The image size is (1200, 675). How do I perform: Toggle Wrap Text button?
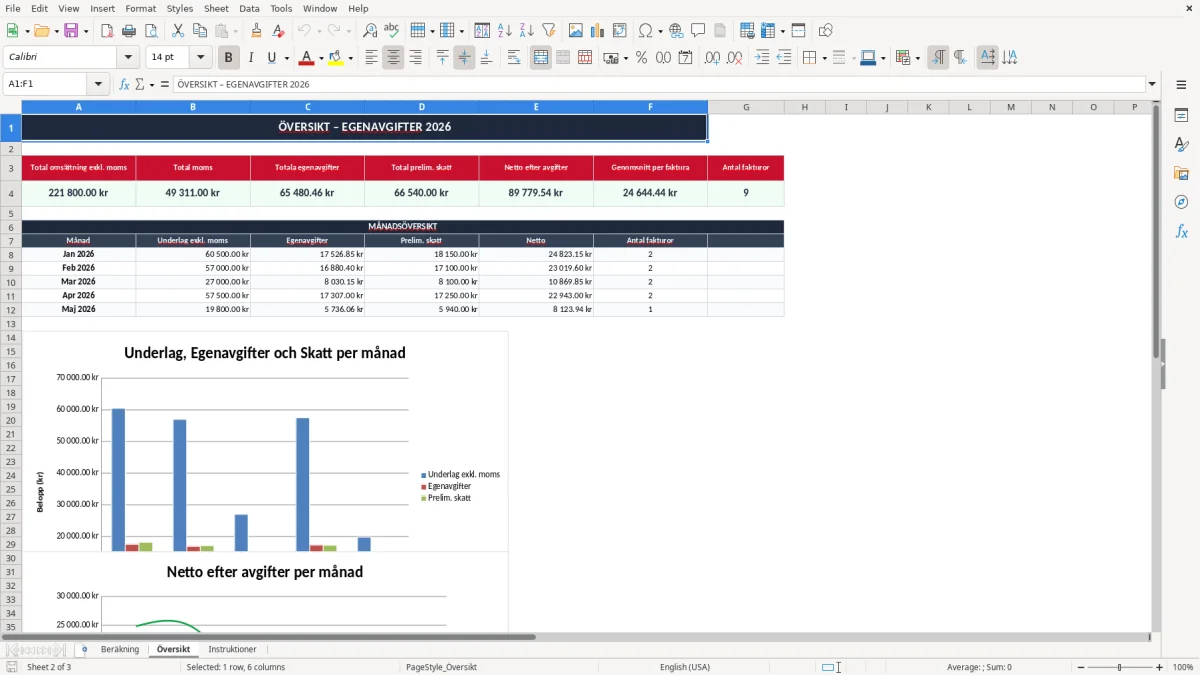(x=514, y=58)
